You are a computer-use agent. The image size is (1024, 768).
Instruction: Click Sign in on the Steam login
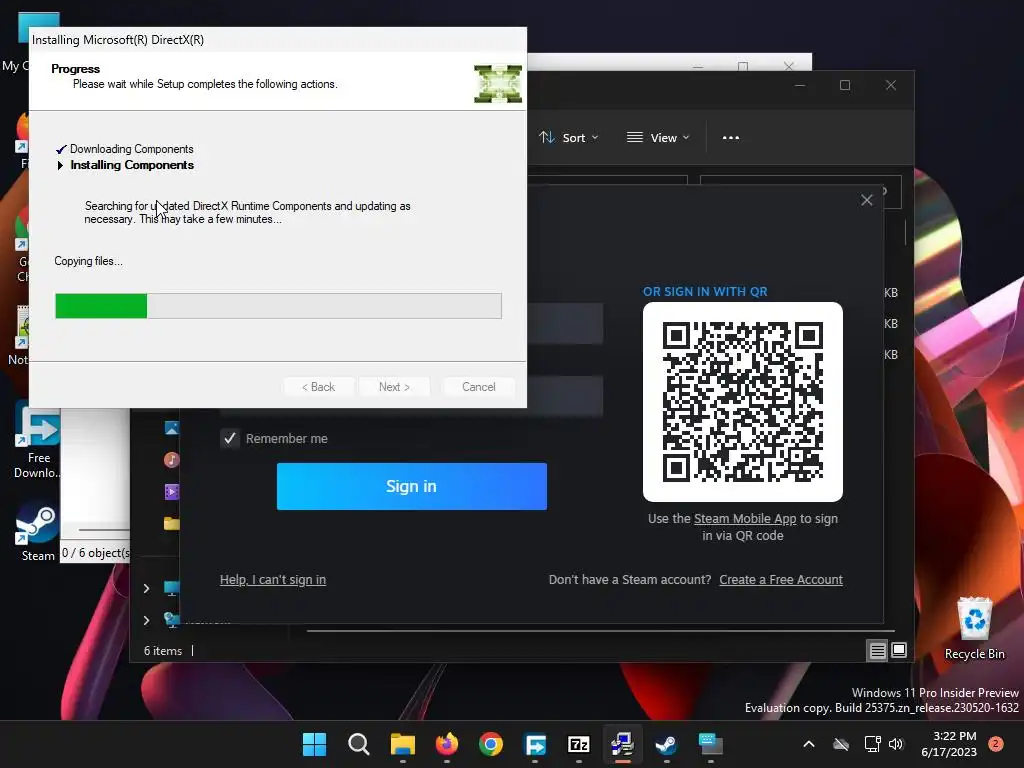click(x=411, y=487)
